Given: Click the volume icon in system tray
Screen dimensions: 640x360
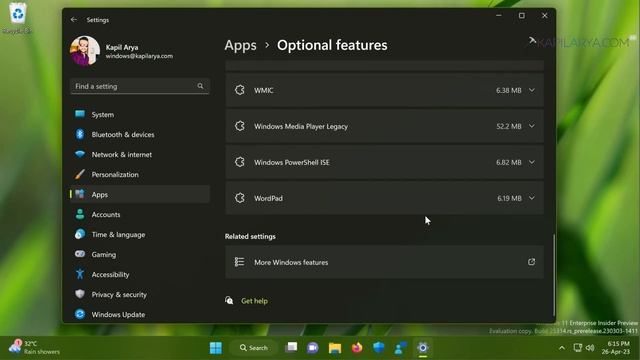Looking at the screenshot, I should point(590,348).
